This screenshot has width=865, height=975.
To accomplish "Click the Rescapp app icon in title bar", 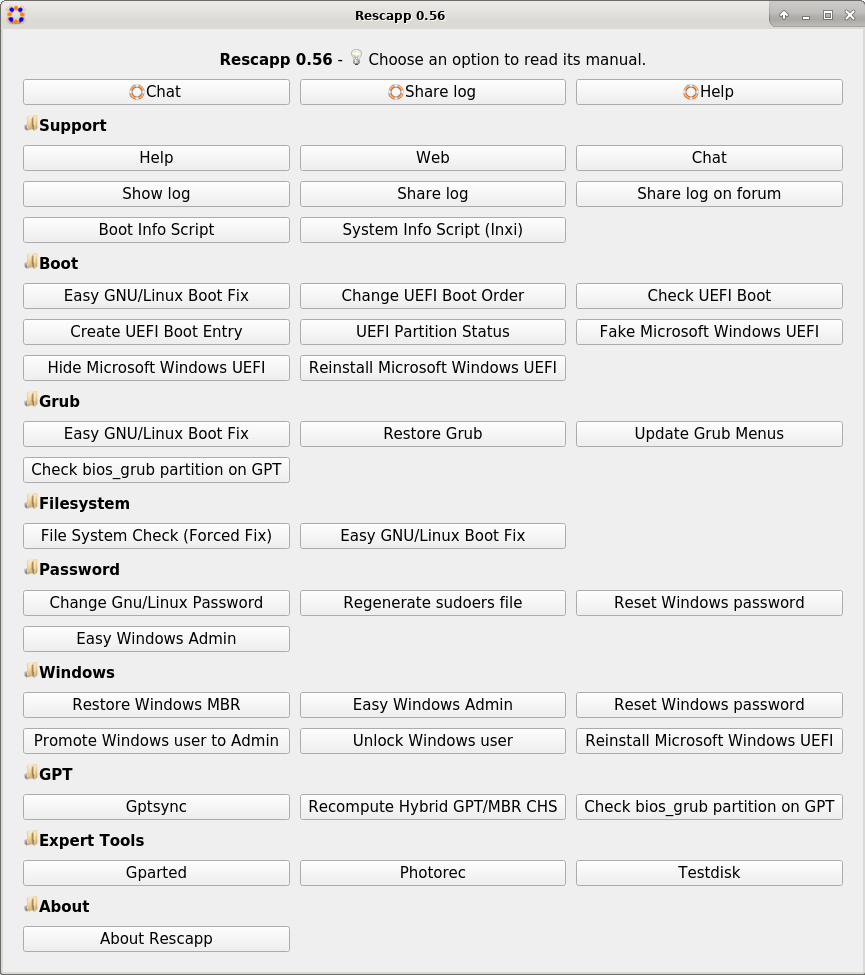I will click(15, 15).
